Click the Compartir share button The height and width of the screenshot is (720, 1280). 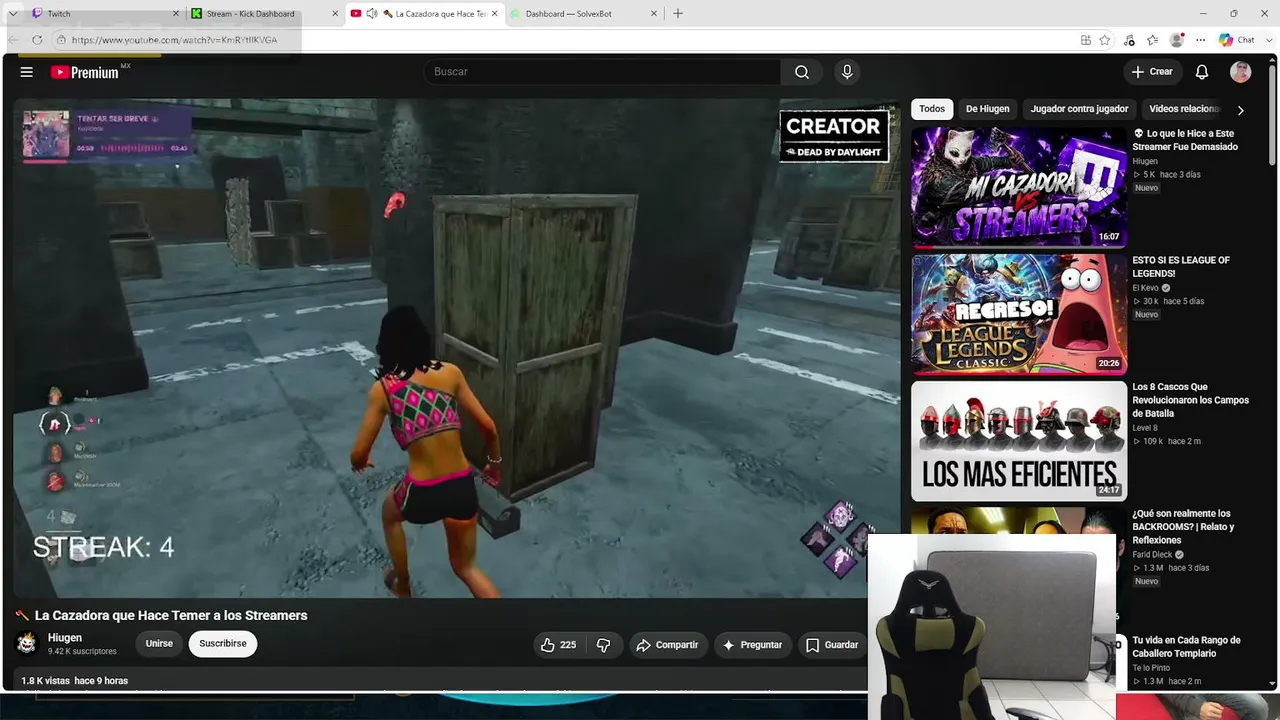point(667,645)
